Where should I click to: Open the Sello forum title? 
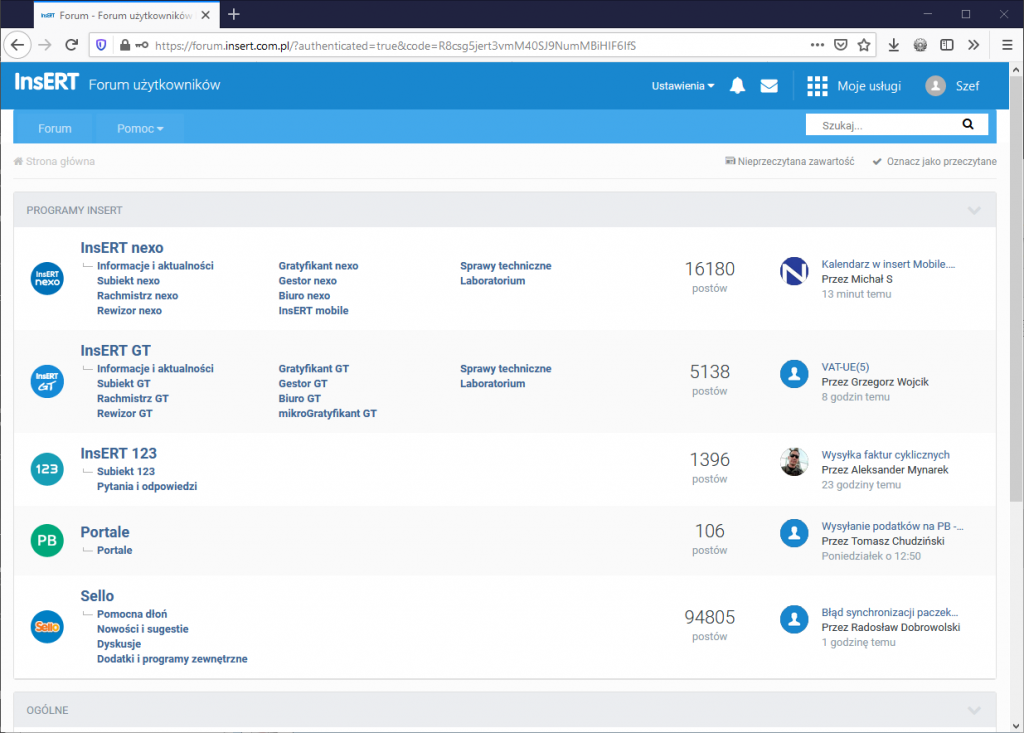[x=97, y=596]
